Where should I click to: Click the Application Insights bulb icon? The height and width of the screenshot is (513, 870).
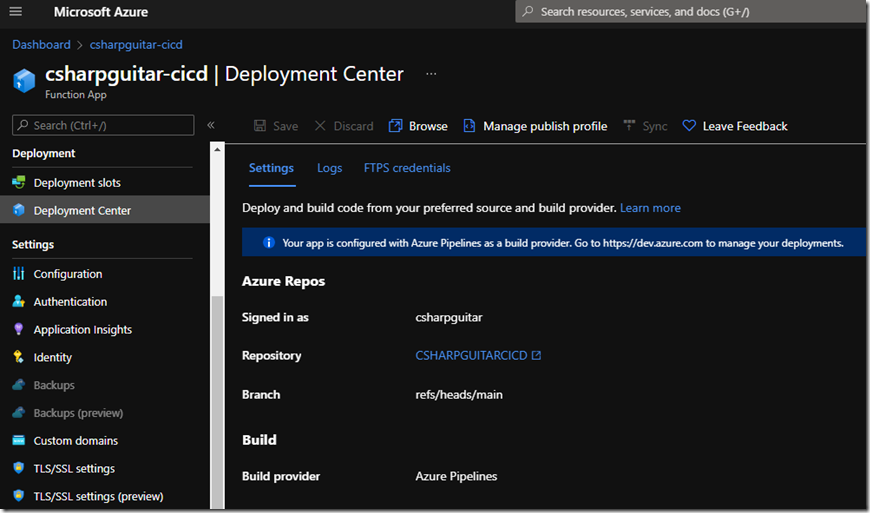click(19, 329)
